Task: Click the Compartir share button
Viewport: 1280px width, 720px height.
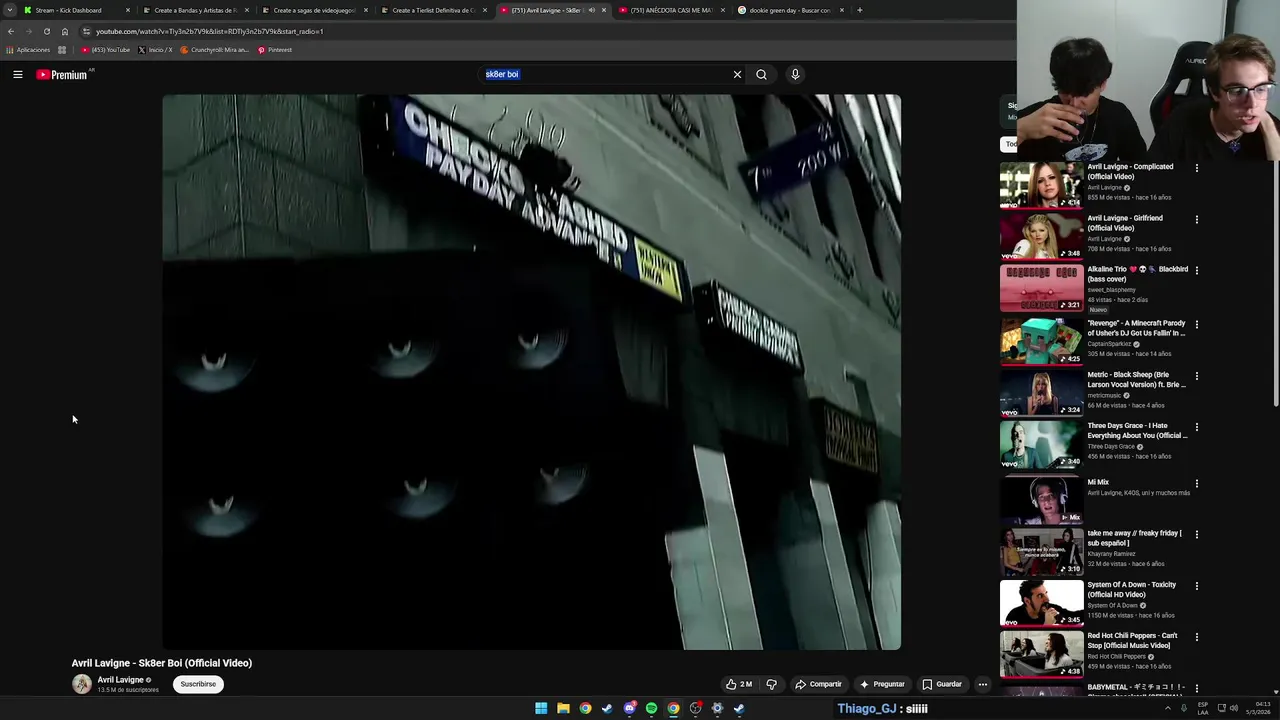Action: point(818,684)
